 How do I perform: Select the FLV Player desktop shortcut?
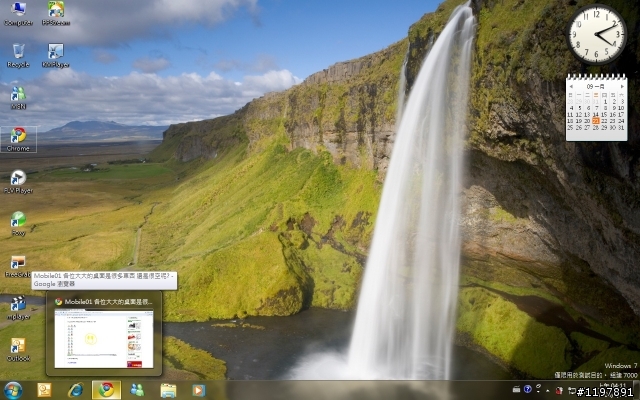pyautogui.click(x=18, y=182)
